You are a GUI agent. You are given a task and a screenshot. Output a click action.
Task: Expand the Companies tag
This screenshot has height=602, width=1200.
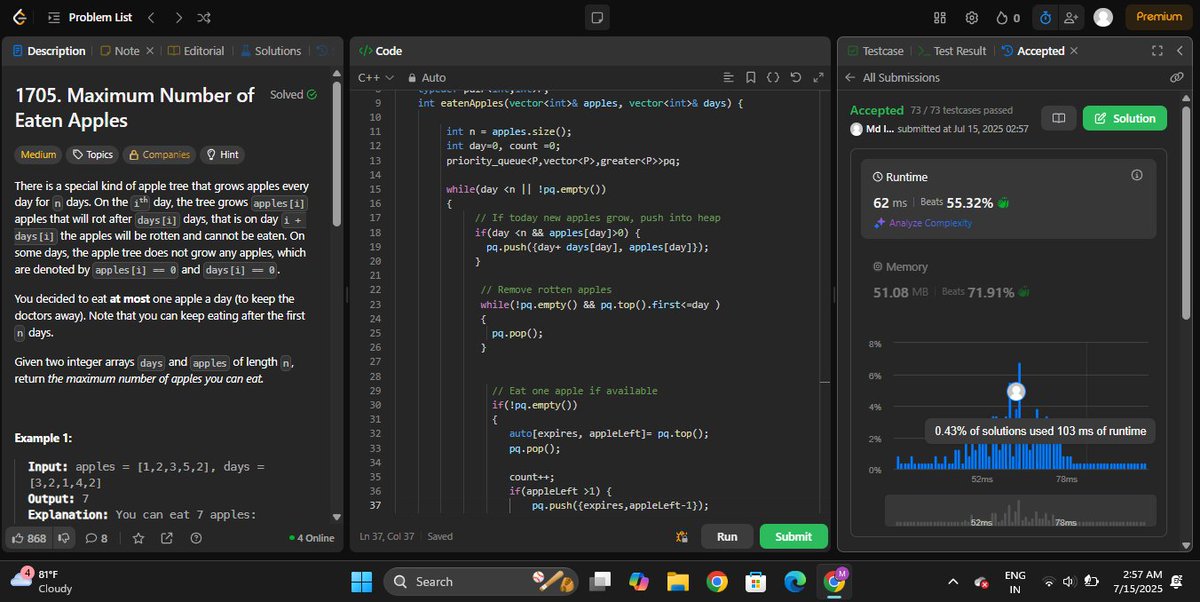(x=160, y=155)
